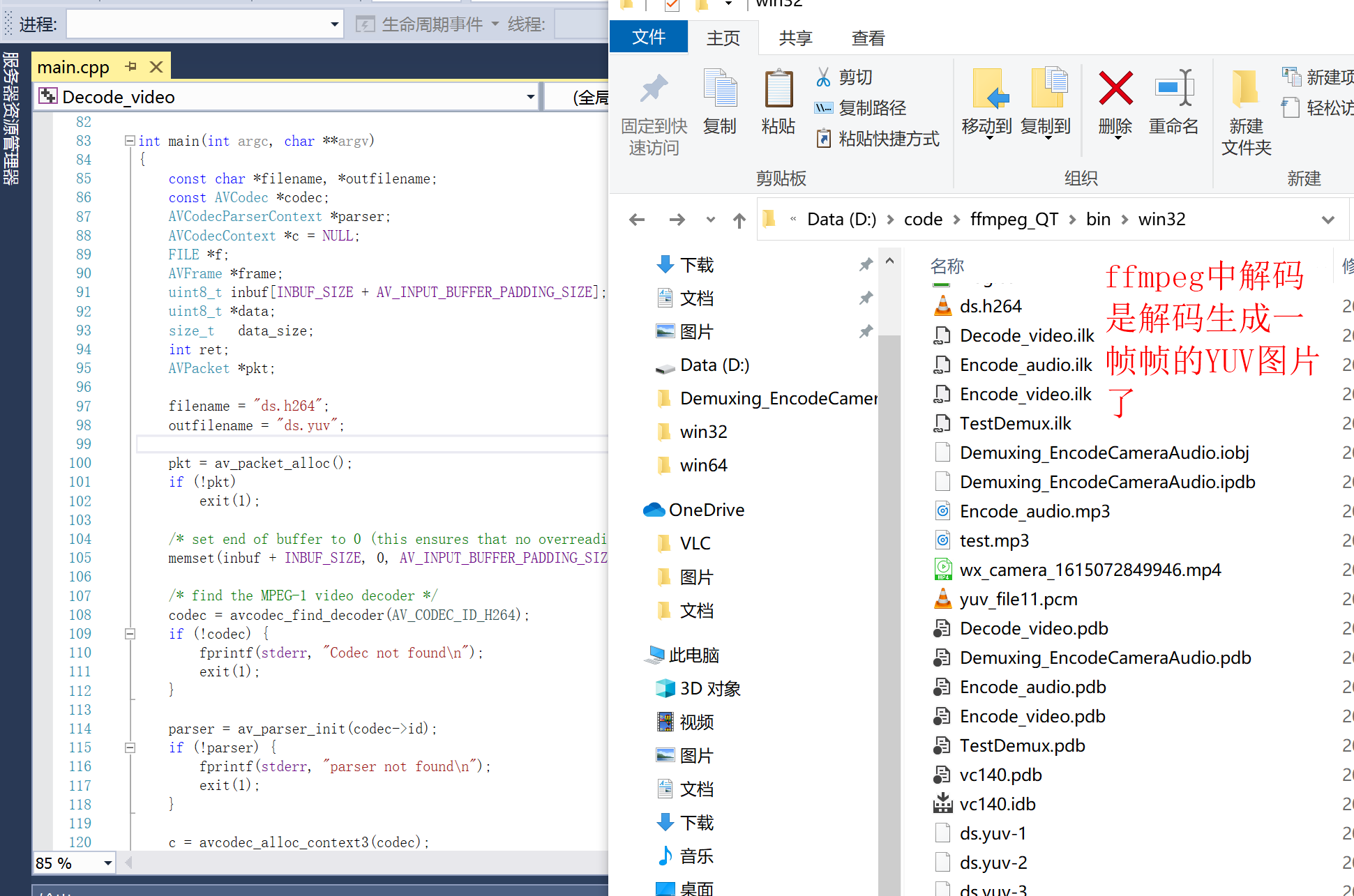The width and height of the screenshot is (1354, 896).
Task: Click the Copy icon in ribbon
Action: 720,91
